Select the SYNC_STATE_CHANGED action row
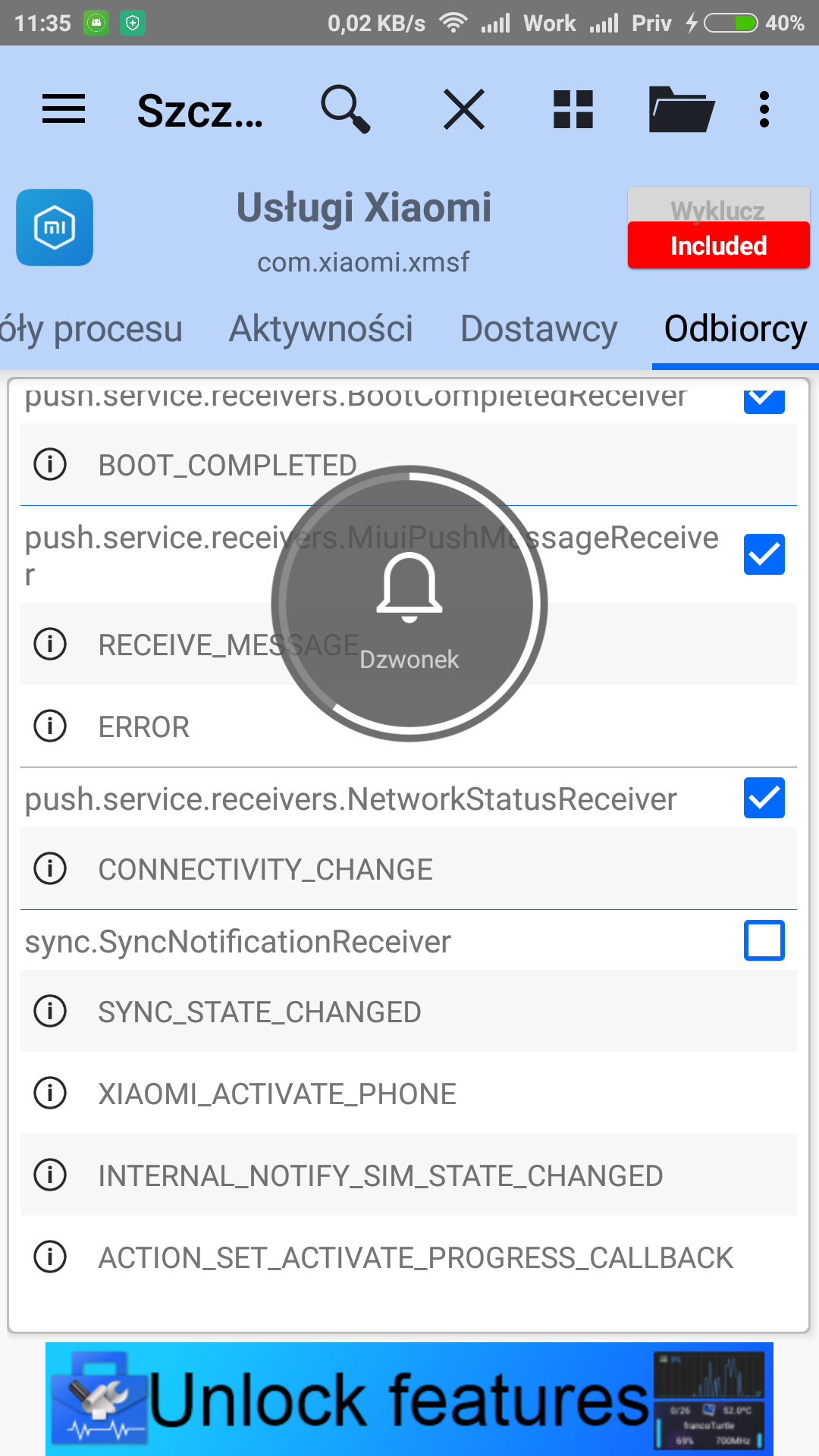Viewport: 819px width, 1456px height. coord(409,1012)
